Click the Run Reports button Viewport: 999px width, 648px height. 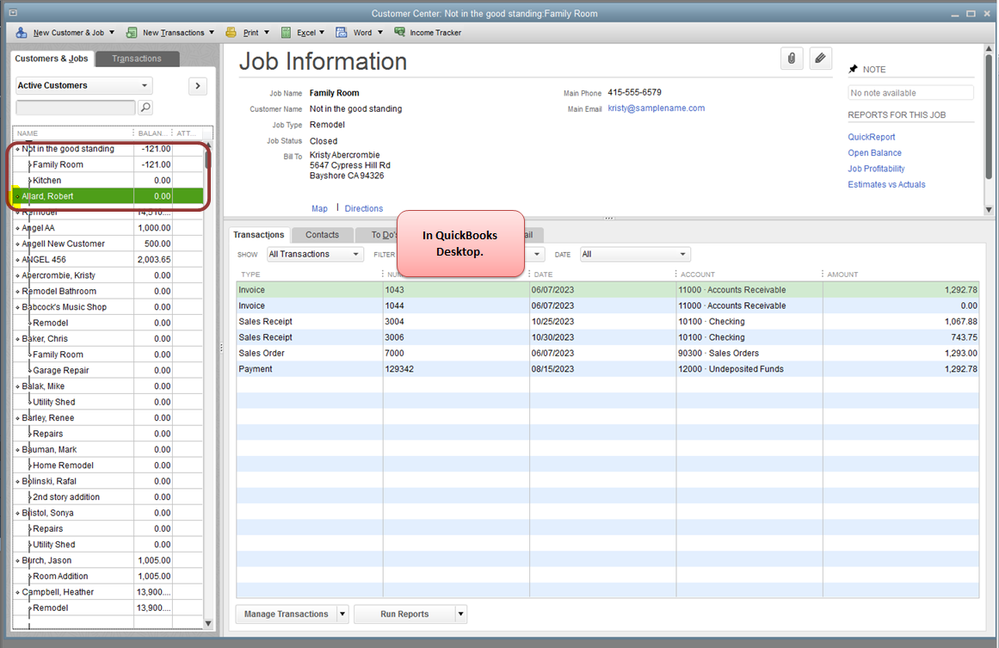pyautogui.click(x=405, y=614)
